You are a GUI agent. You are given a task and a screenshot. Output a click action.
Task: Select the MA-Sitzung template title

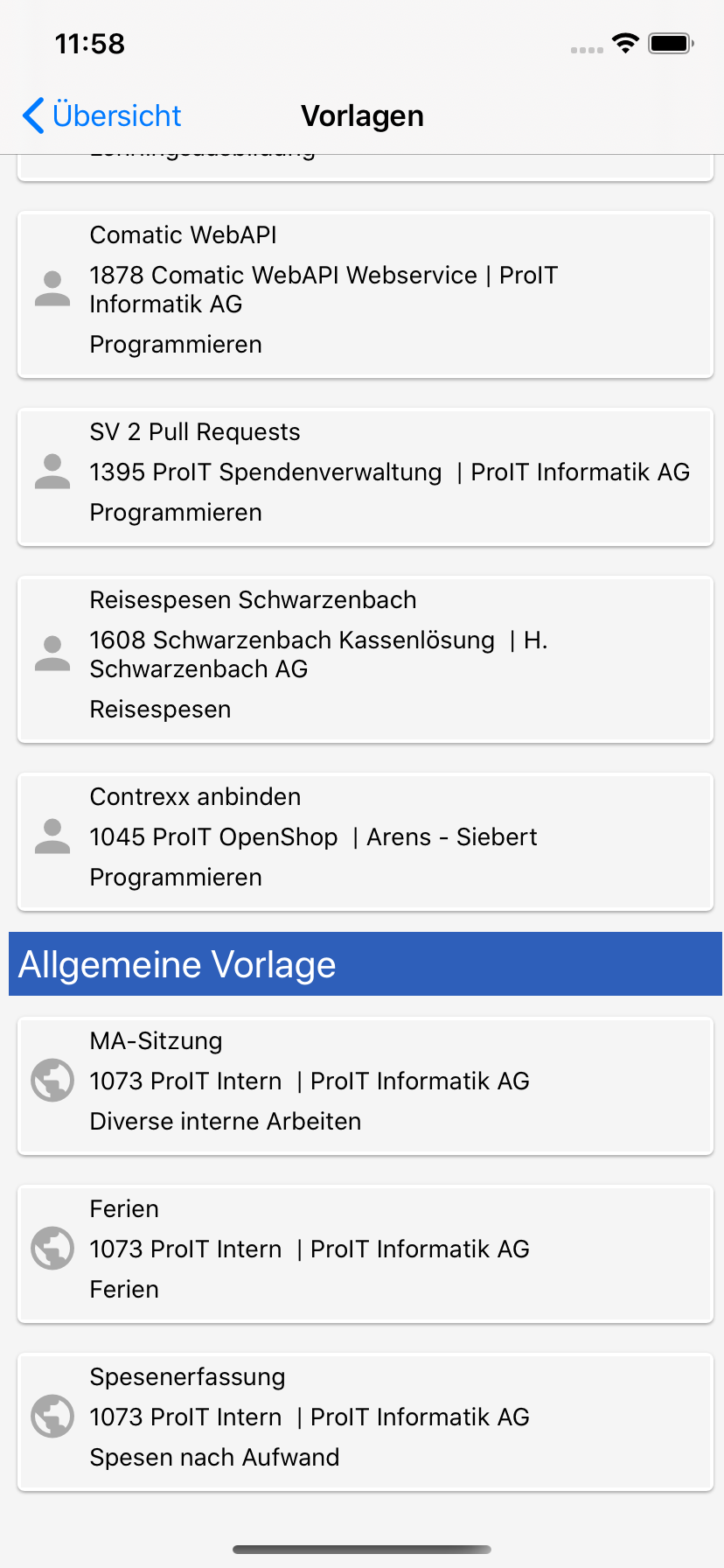click(156, 1041)
